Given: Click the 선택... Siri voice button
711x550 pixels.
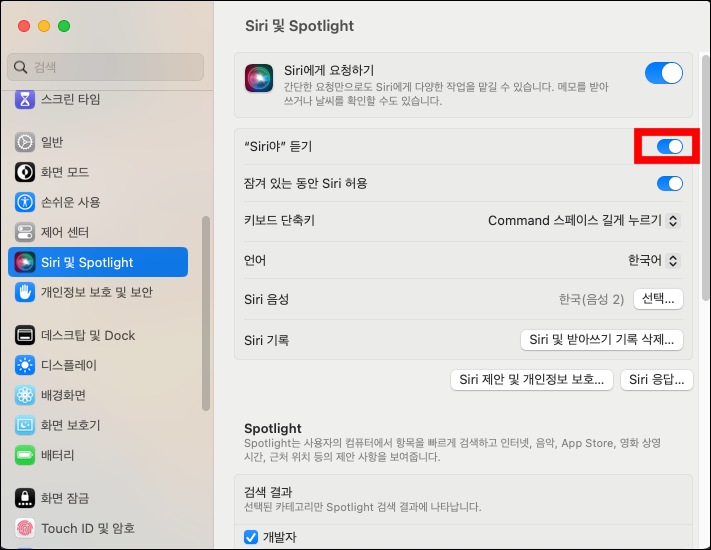Looking at the screenshot, I should coord(658,299).
